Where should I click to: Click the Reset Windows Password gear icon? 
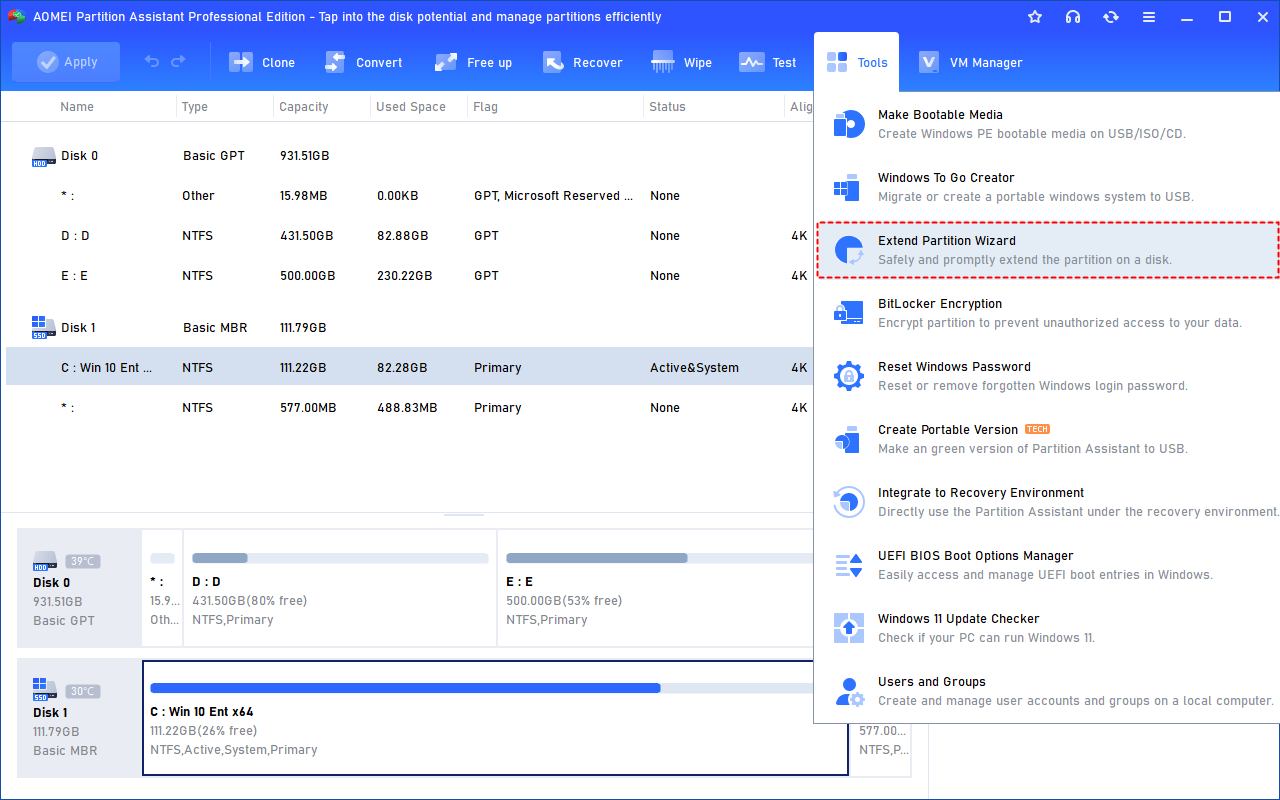click(848, 376)
